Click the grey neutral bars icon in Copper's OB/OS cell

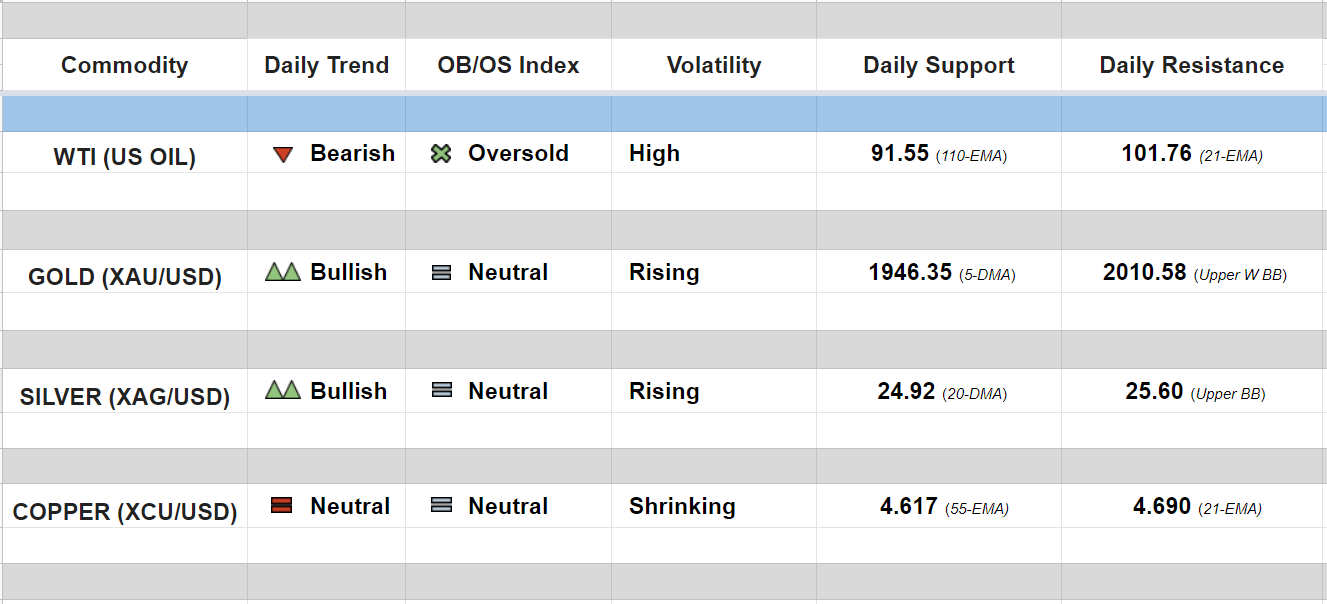(x=441, y=506)
